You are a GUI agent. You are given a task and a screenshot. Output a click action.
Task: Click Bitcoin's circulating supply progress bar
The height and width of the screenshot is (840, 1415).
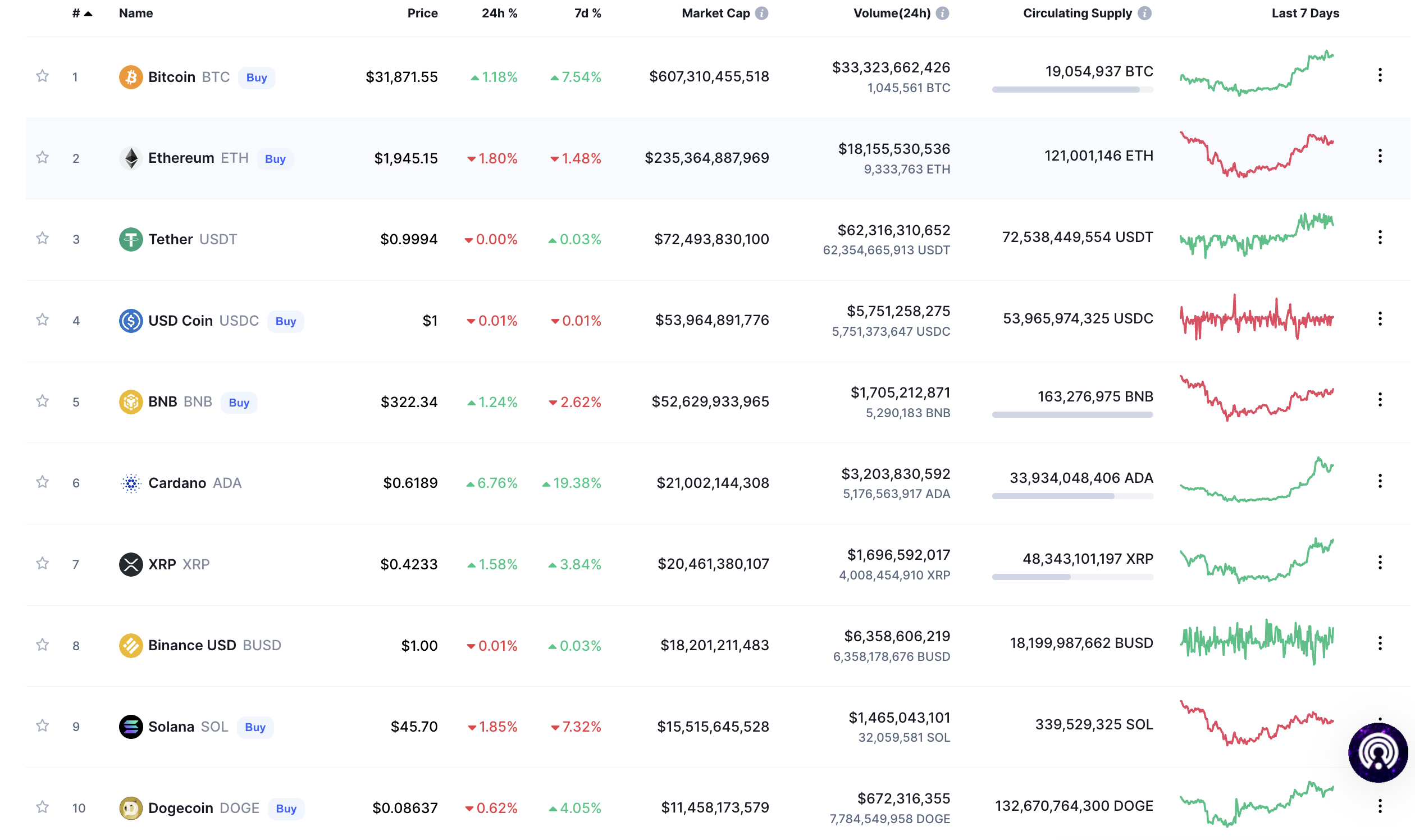(1072, 89)
